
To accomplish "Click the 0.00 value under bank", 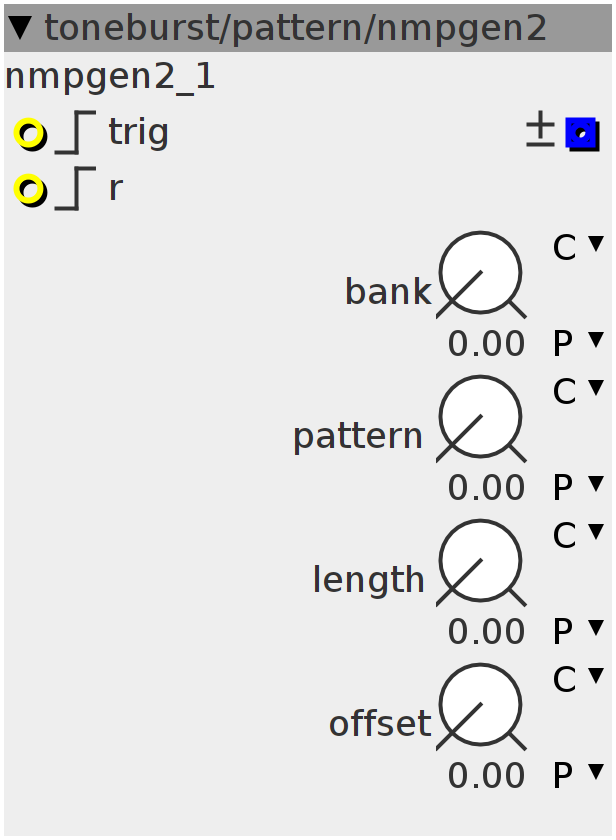I will (x=486, y=343).
